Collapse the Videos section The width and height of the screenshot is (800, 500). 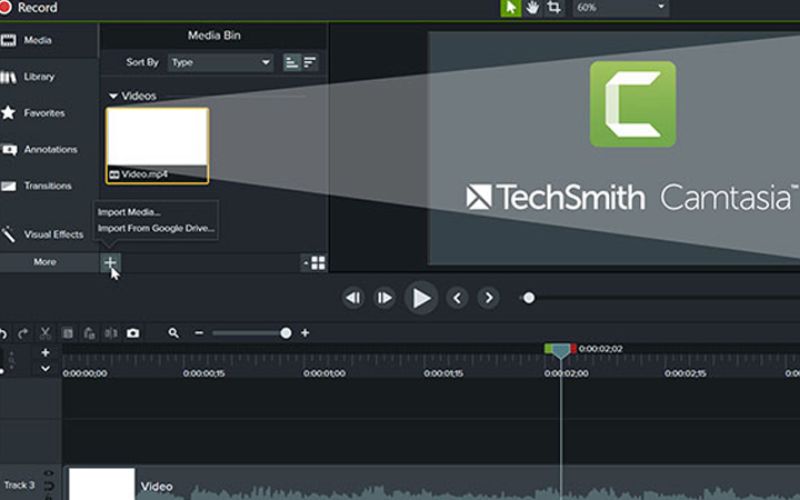pos(113,96)
